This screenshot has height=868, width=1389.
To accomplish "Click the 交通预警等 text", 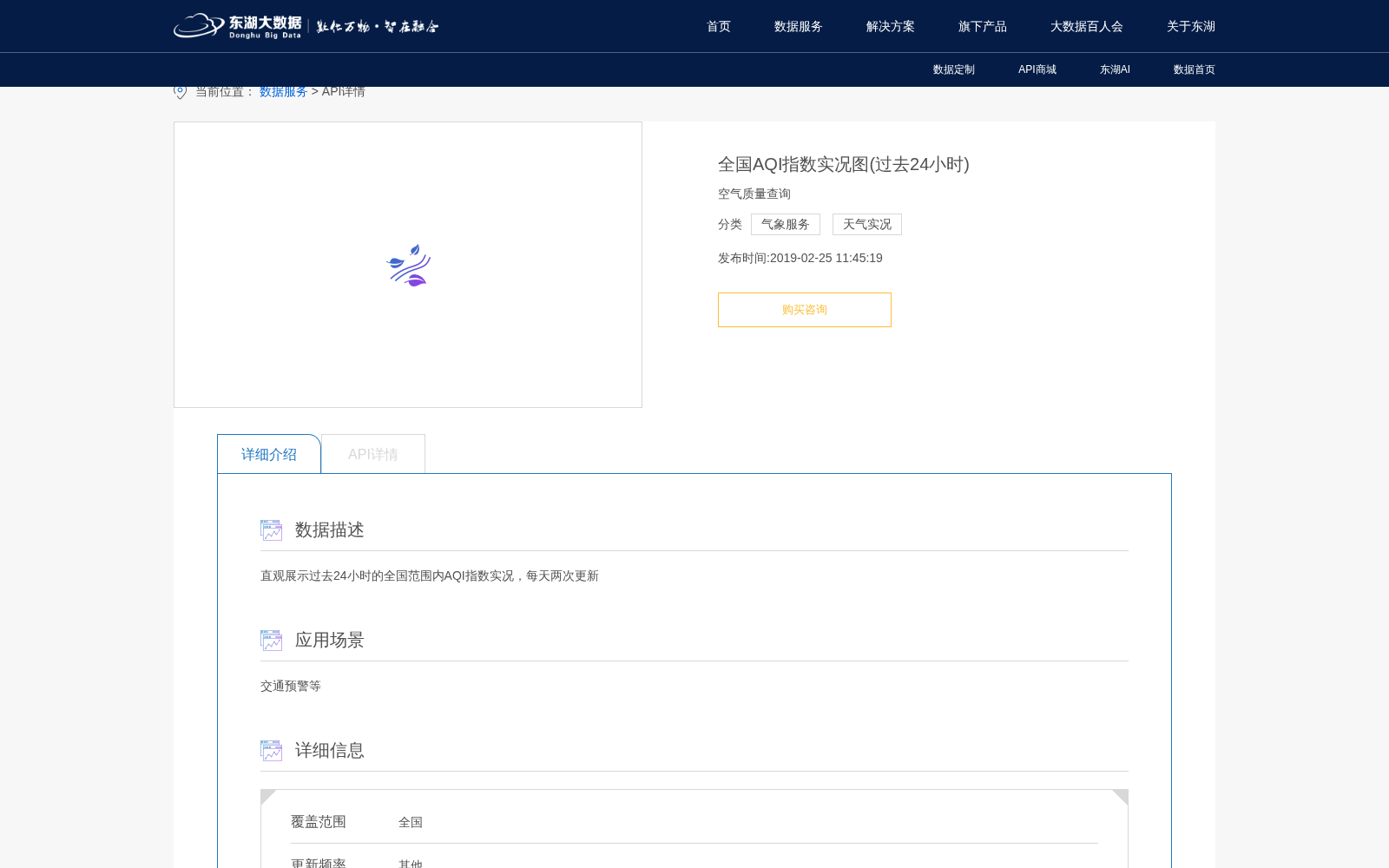I will click(x=291, y=686).
